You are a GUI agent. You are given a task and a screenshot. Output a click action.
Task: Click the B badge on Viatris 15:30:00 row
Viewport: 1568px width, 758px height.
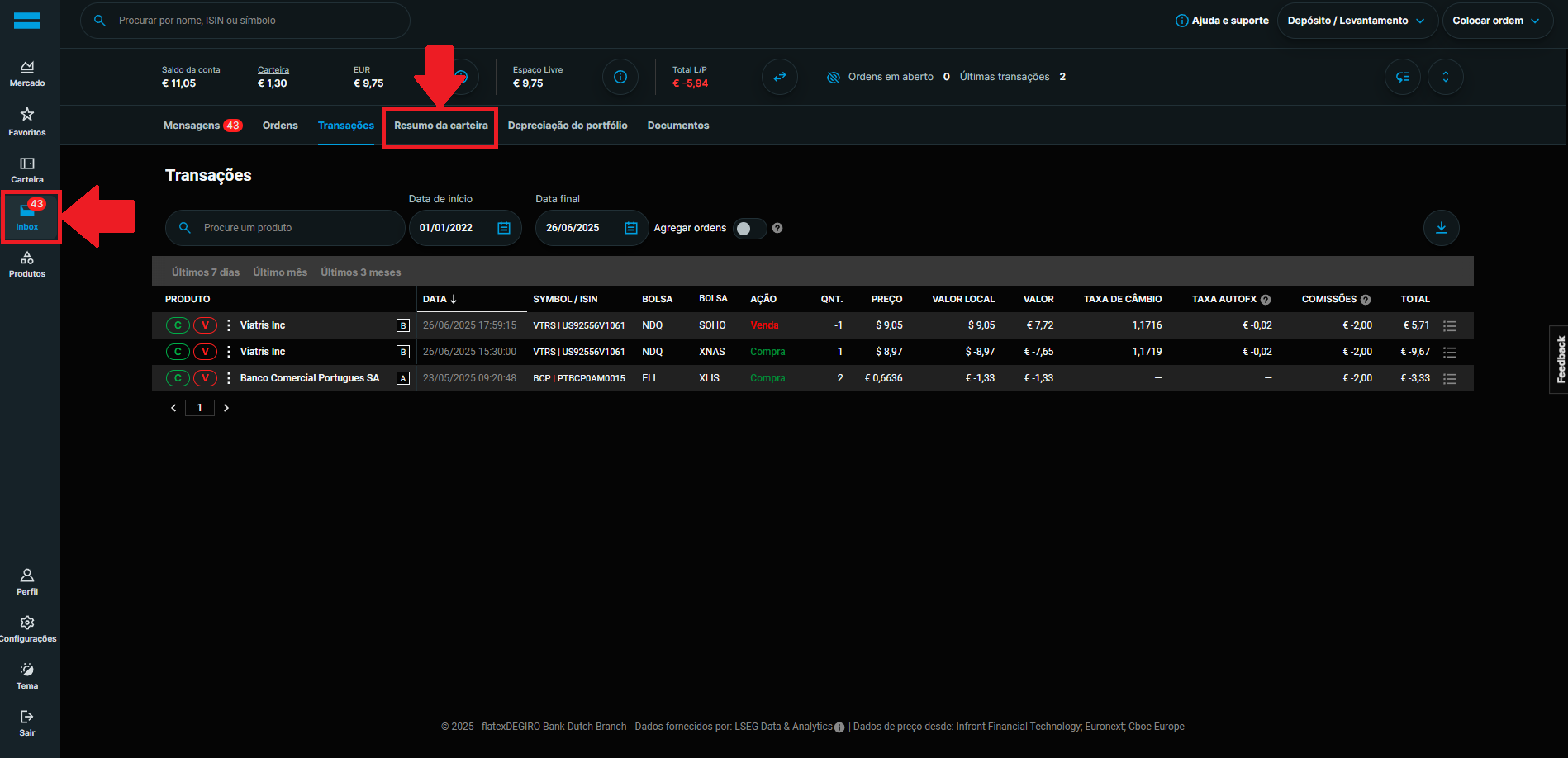403,353
